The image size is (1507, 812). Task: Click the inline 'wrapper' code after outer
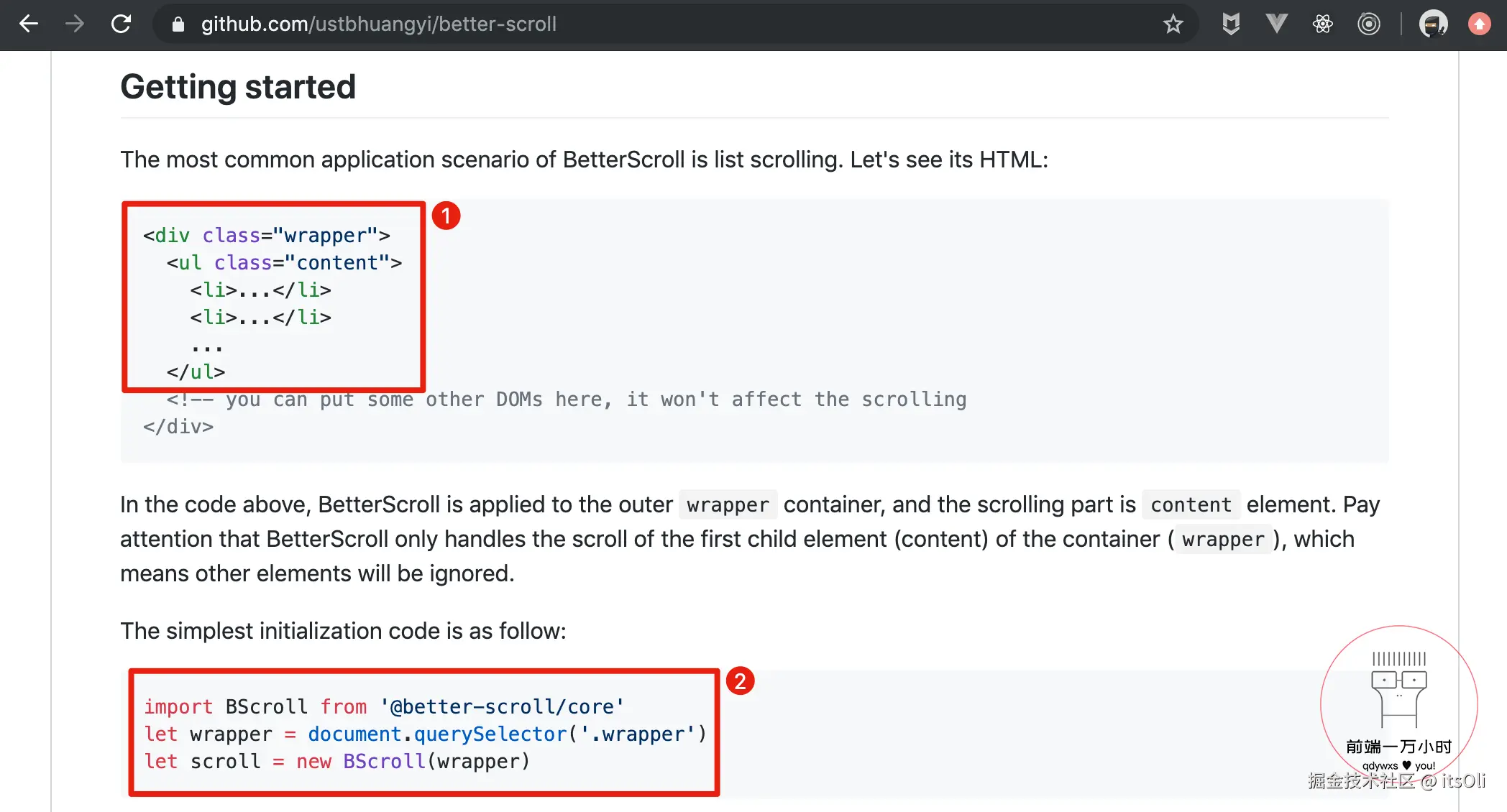[x=728, y=505]
